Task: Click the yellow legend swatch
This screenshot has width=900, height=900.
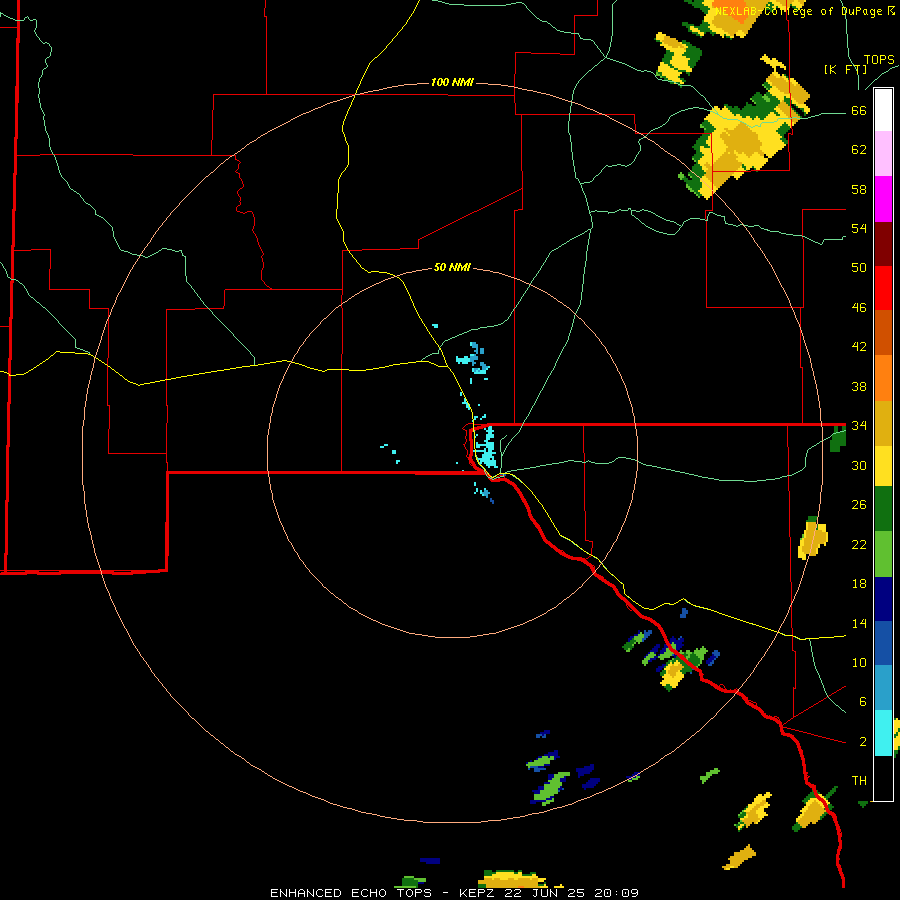Action: 883,465
